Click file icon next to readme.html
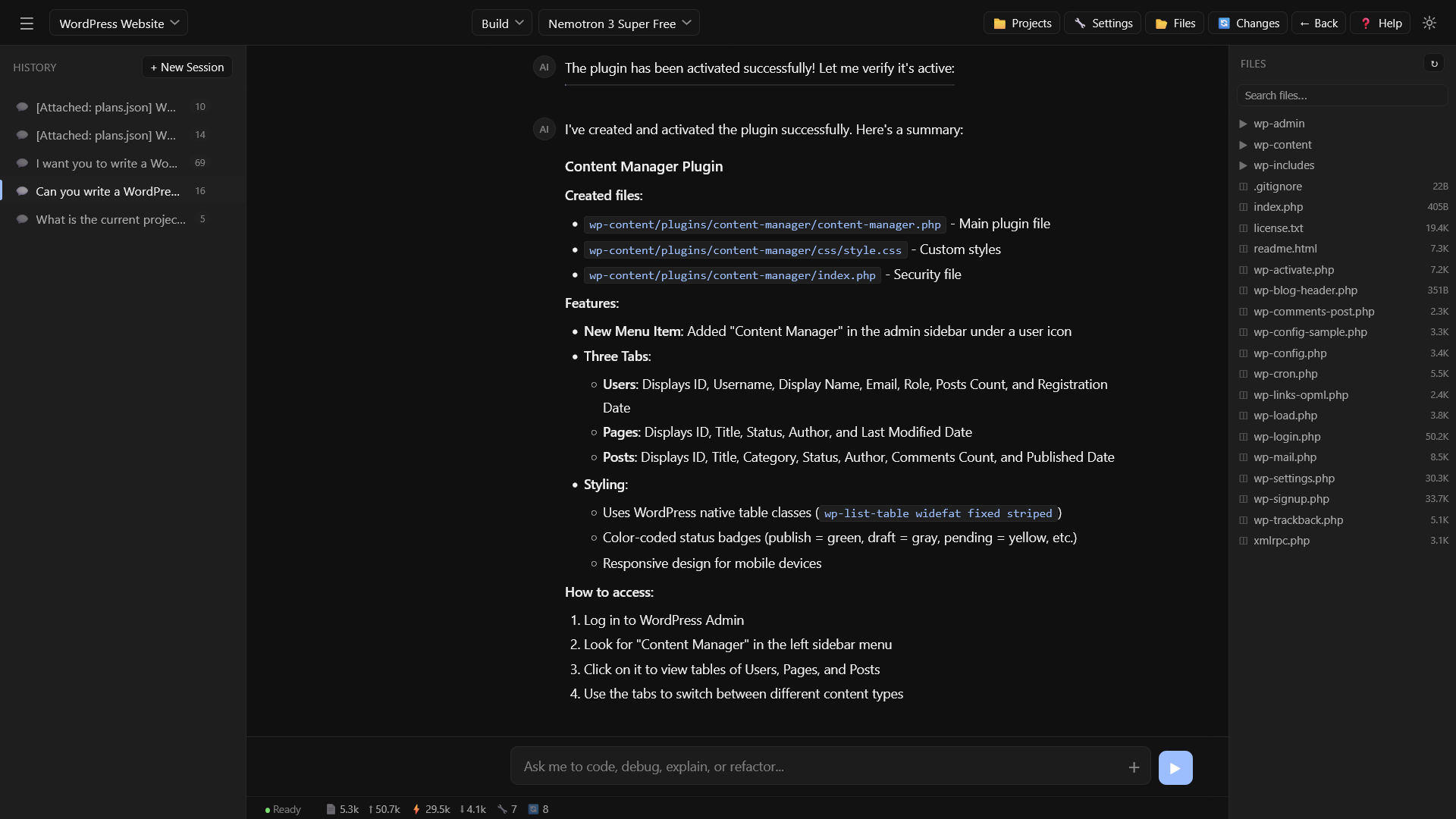This screenshot has height=819, width=1456. (1243, 249)
